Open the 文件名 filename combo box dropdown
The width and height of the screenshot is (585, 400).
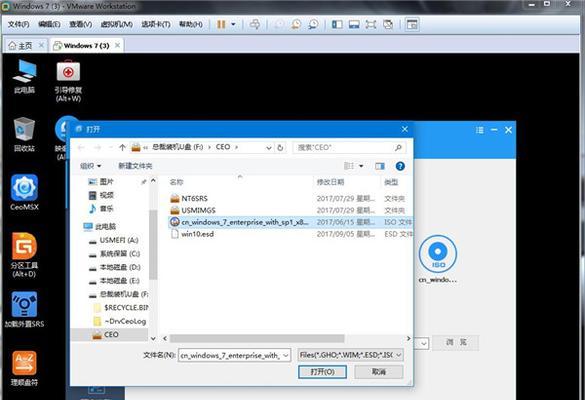pos(286,355)
